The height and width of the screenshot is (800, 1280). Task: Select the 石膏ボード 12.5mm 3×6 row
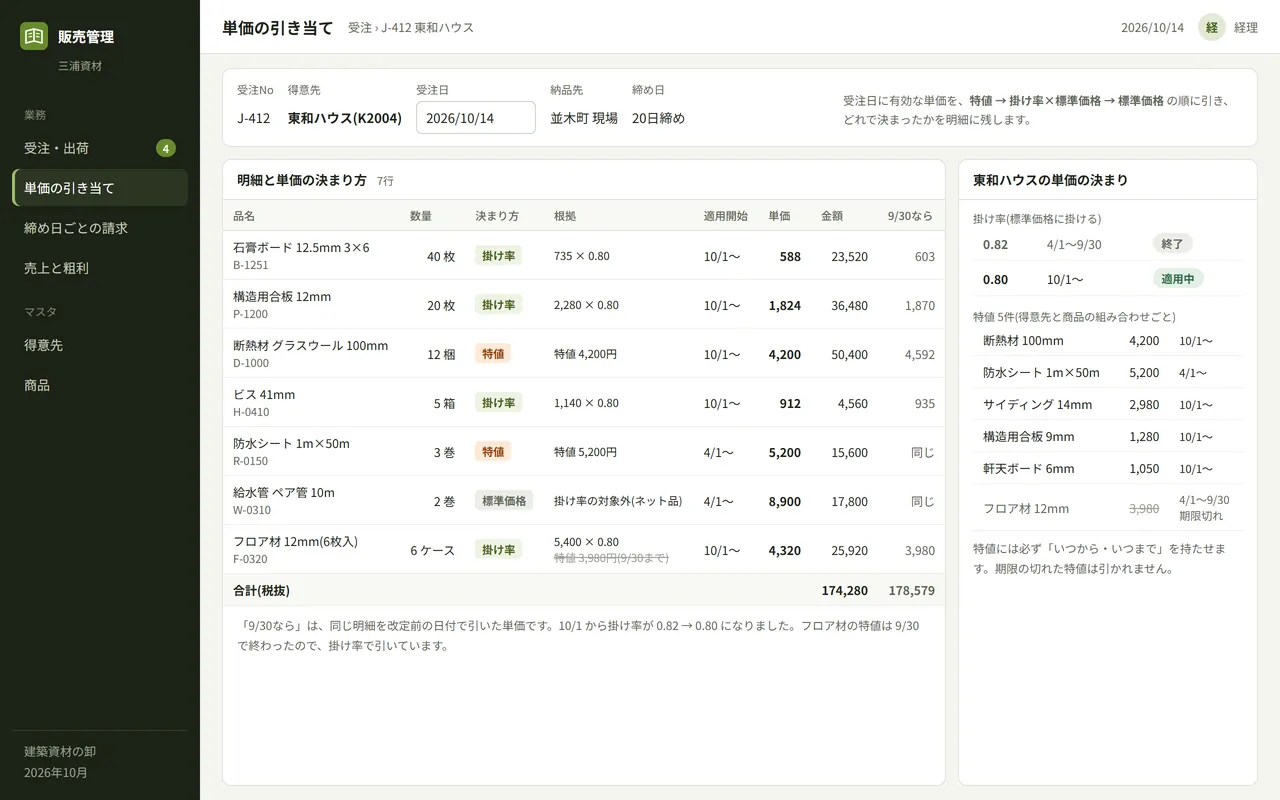tap(584, 256)
